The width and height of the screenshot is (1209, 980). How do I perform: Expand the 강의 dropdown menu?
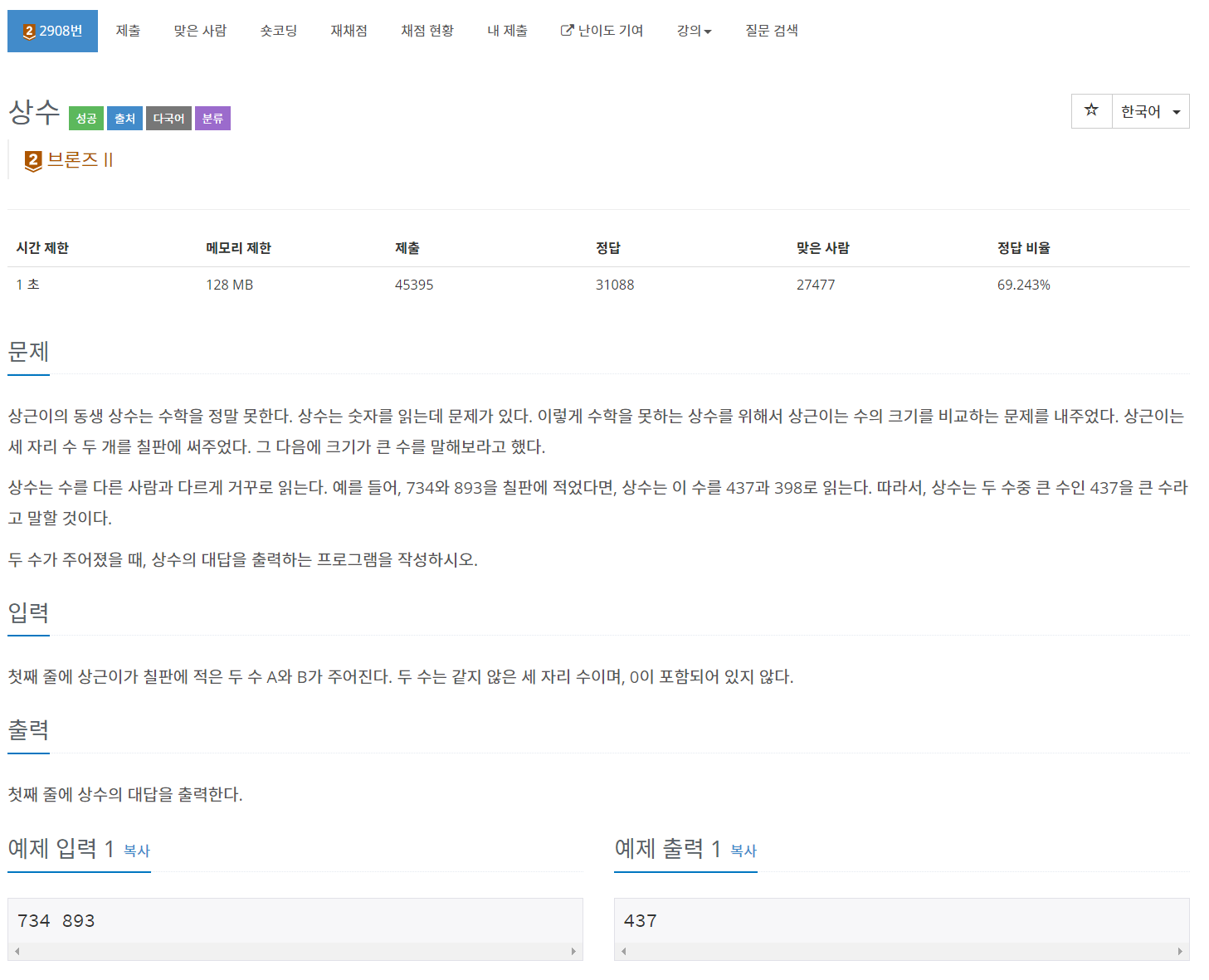[x=694, y=31]
